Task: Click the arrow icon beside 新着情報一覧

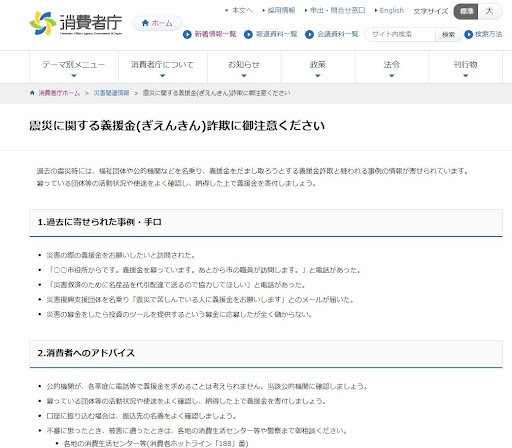Action: (x=187, y=34)
